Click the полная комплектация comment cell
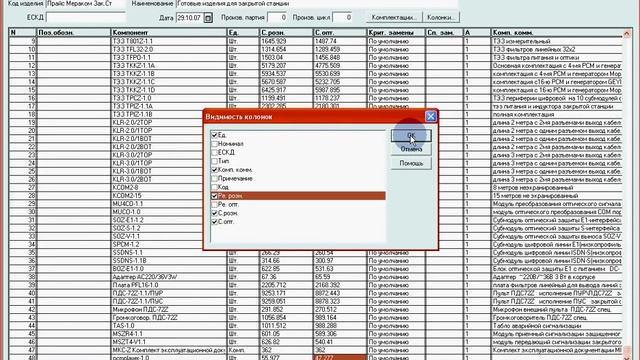The height and width of the screenshot is (360, 640). tap(556, 115)
